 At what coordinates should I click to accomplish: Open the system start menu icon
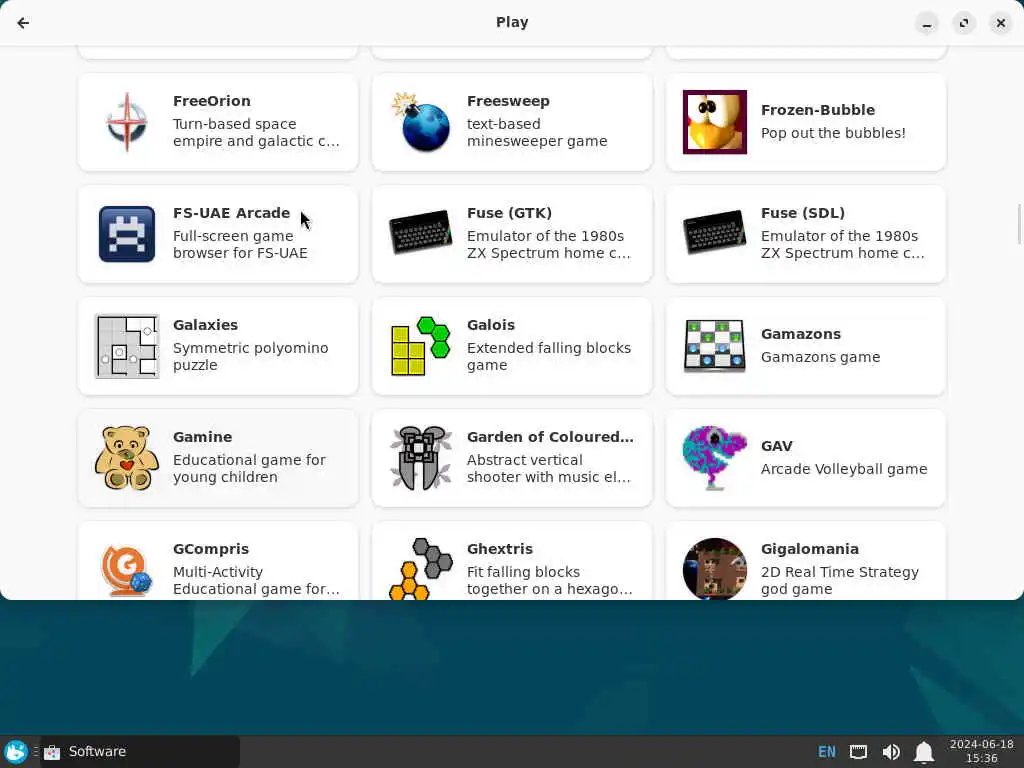16,752
